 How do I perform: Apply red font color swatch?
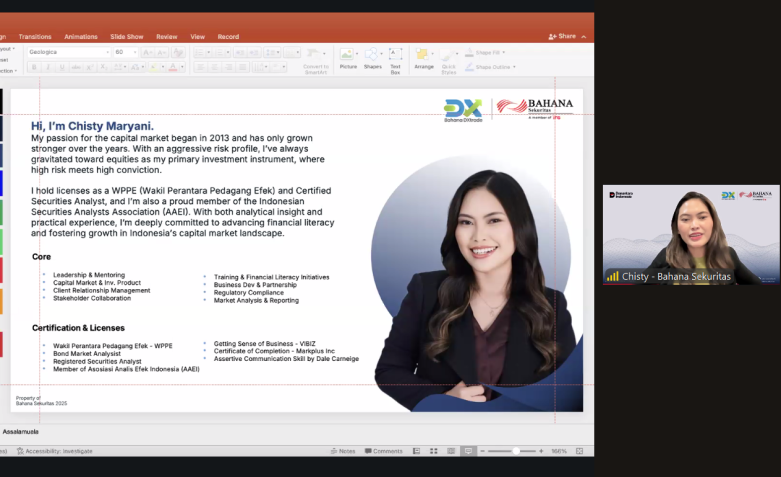(x=173, y=67)
